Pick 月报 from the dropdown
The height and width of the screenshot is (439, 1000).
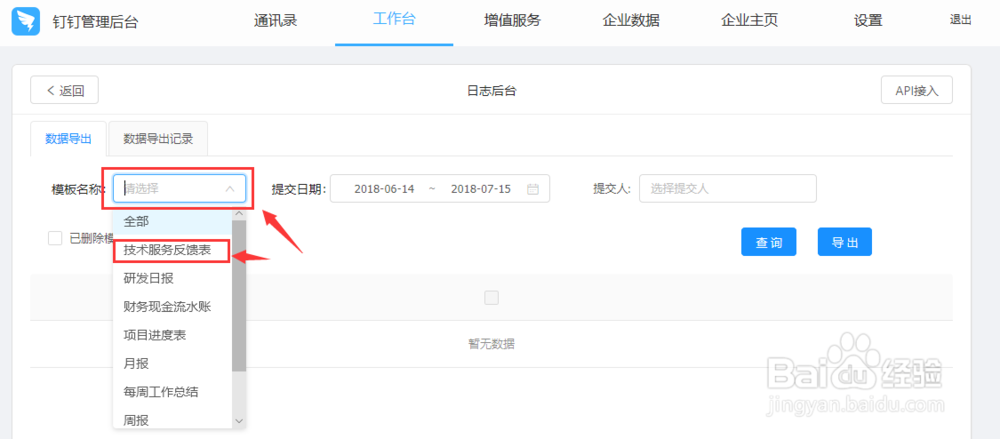(x=172, y=364)
